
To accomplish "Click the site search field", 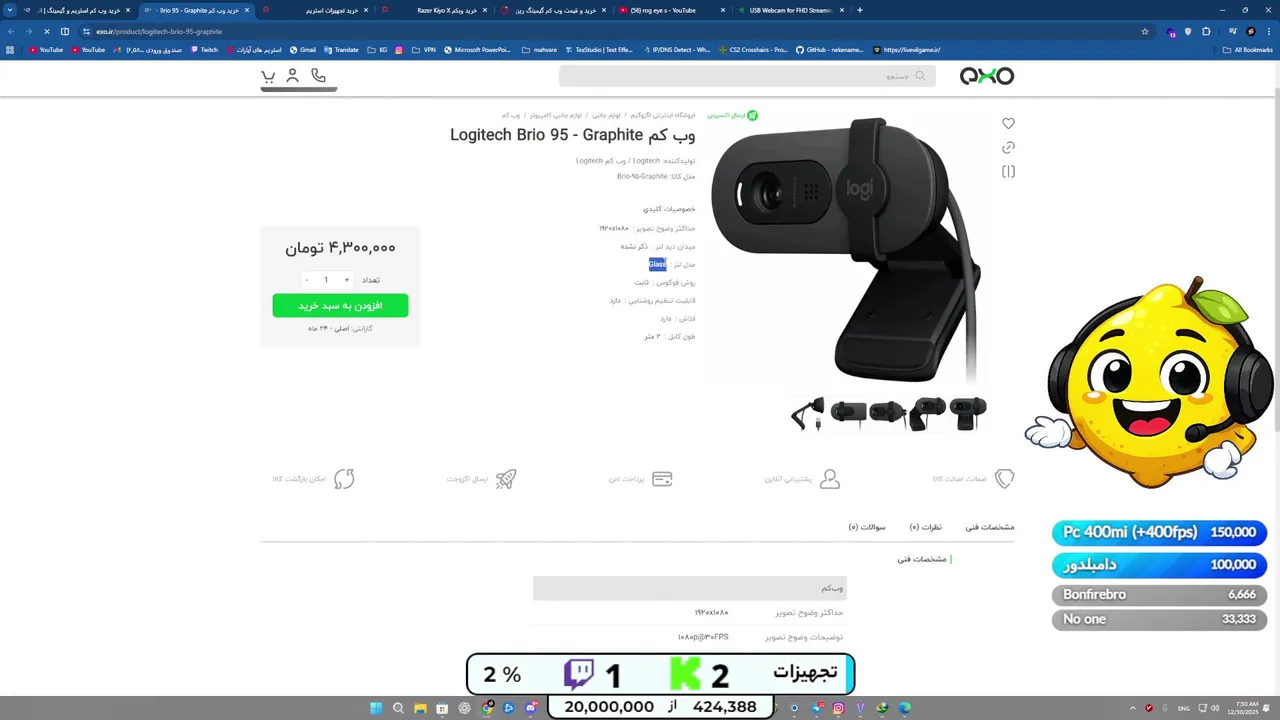I will (747, 76).
